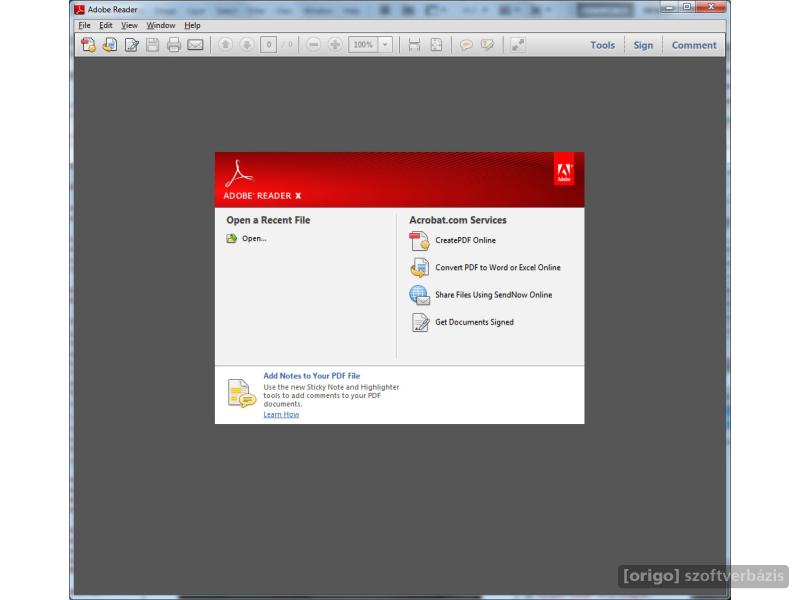The image size is (800, 600).
Task: Open the Sign pane
Action: 643,45
